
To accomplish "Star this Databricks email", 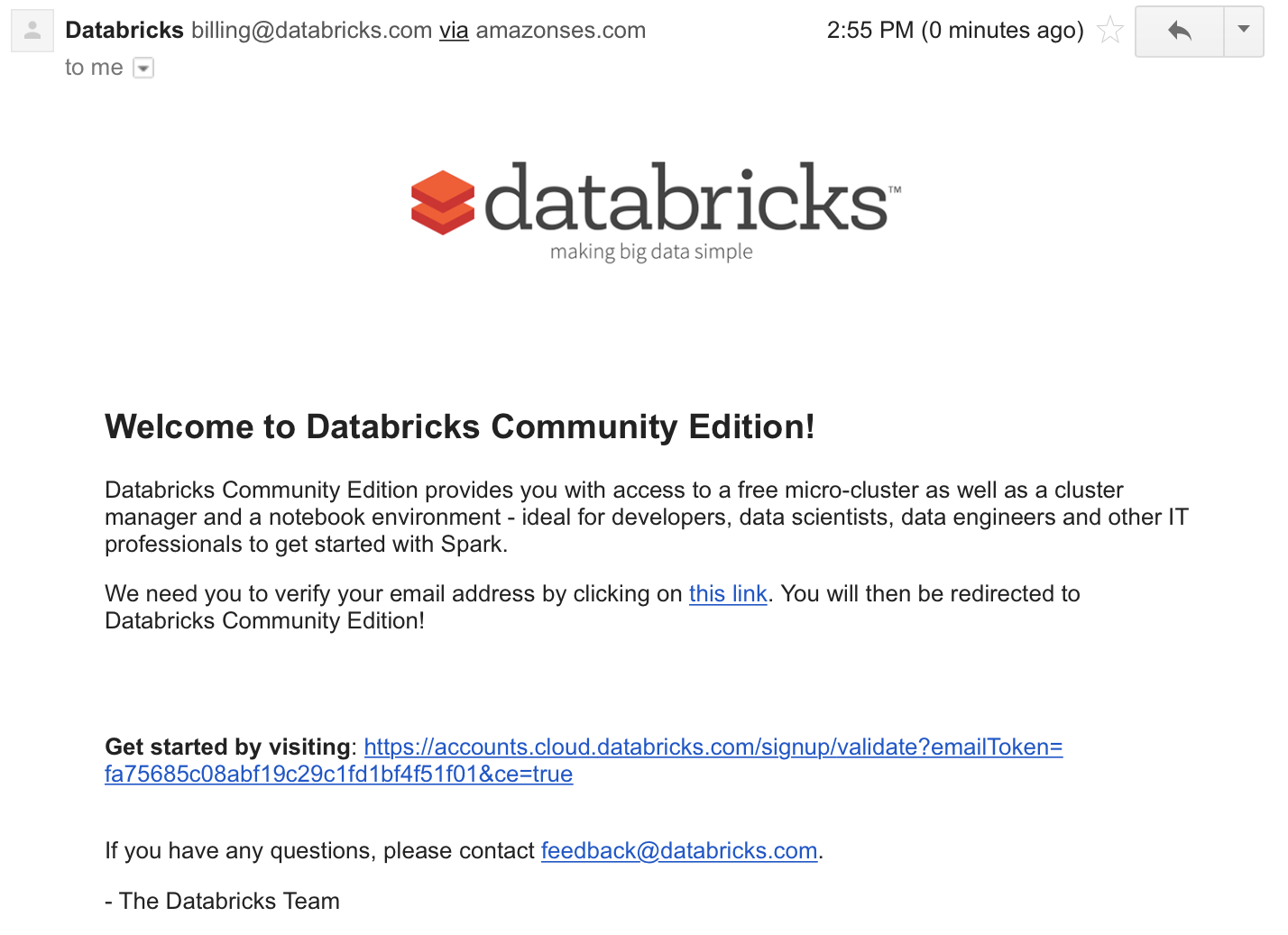I will pyautogui.click(x=1109, y=31).
